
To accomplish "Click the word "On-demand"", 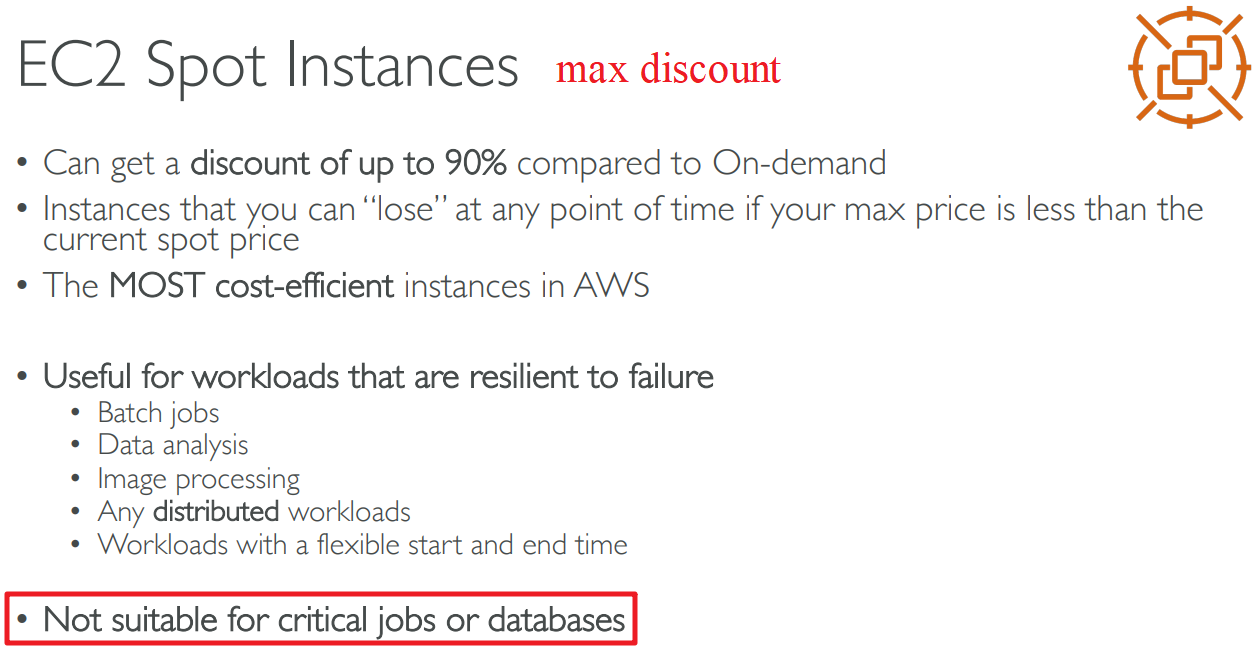I will tap(799, 162).
